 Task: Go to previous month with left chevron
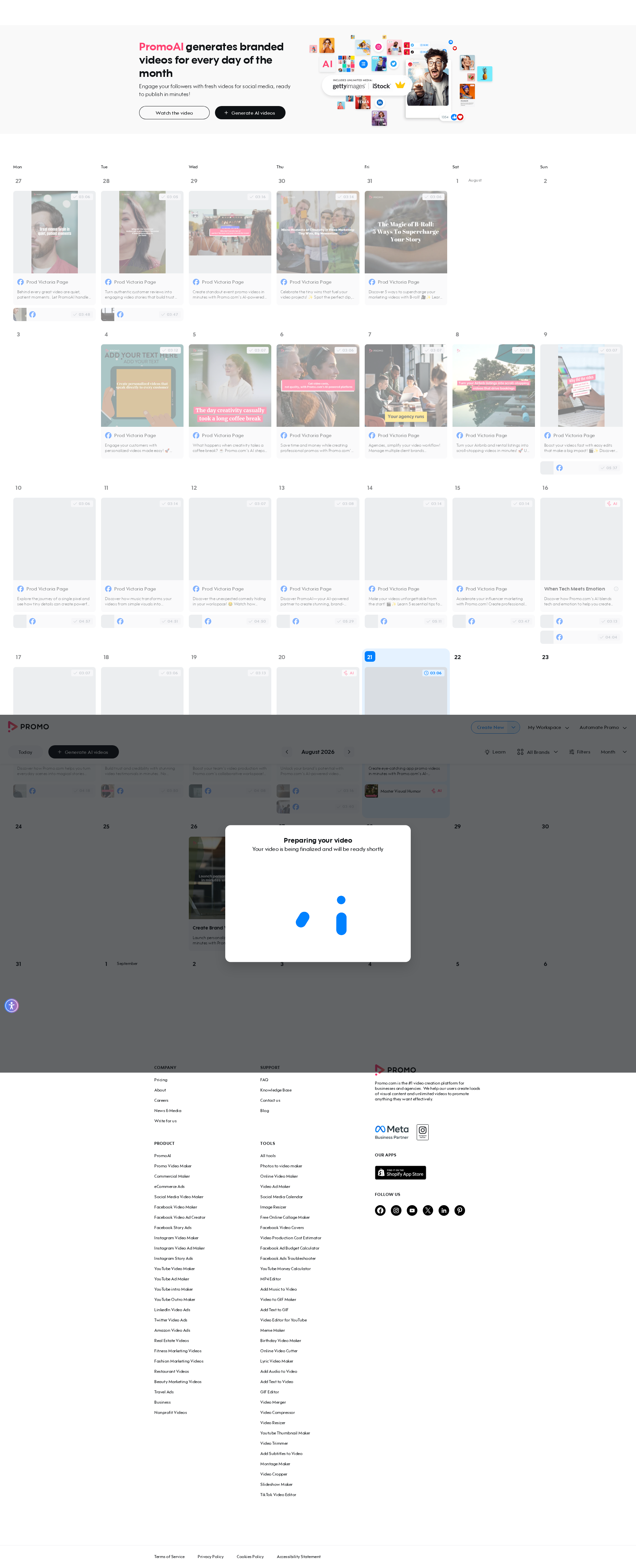coord(287,752)
